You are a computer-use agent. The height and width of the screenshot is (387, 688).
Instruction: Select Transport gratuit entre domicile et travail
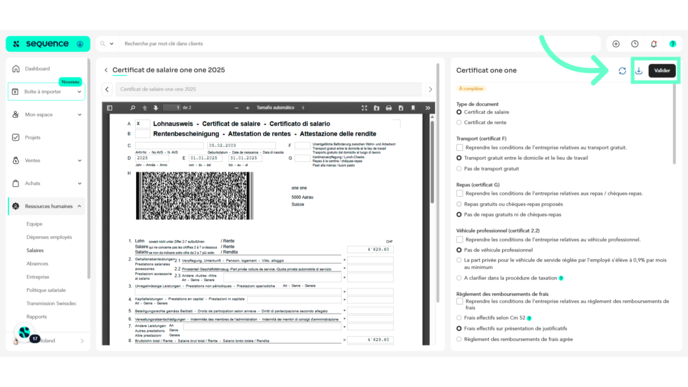pyautogui.click(x=459, y=158)
